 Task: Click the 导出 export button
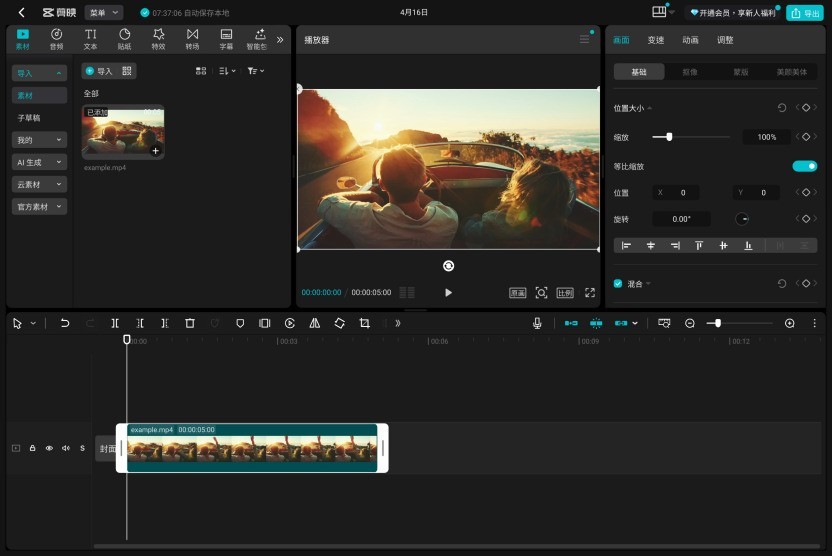click(804, 13)
